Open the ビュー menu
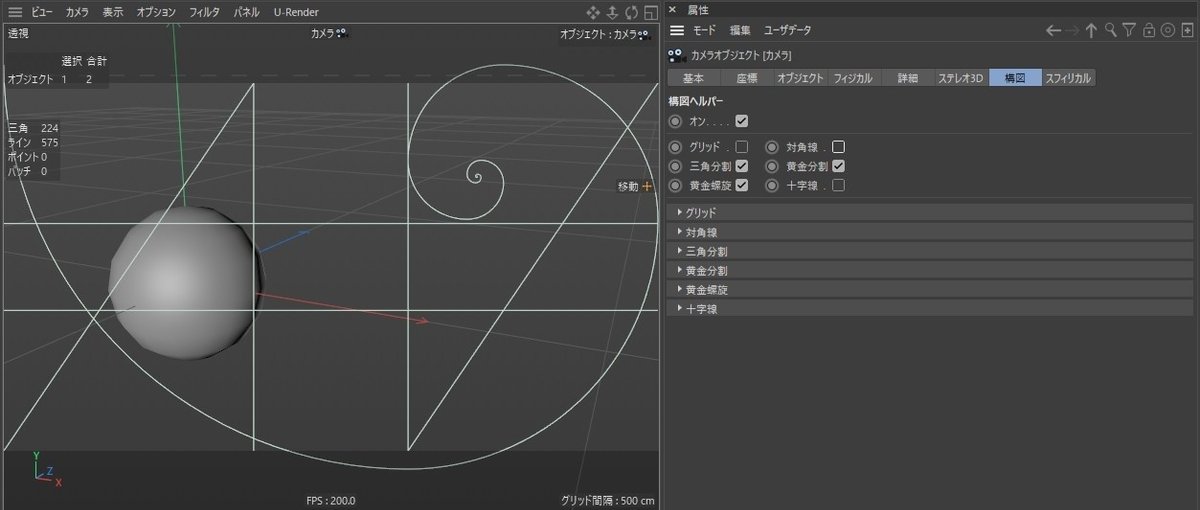This screenshot has width=1200, height=510. tap(42, 12)
